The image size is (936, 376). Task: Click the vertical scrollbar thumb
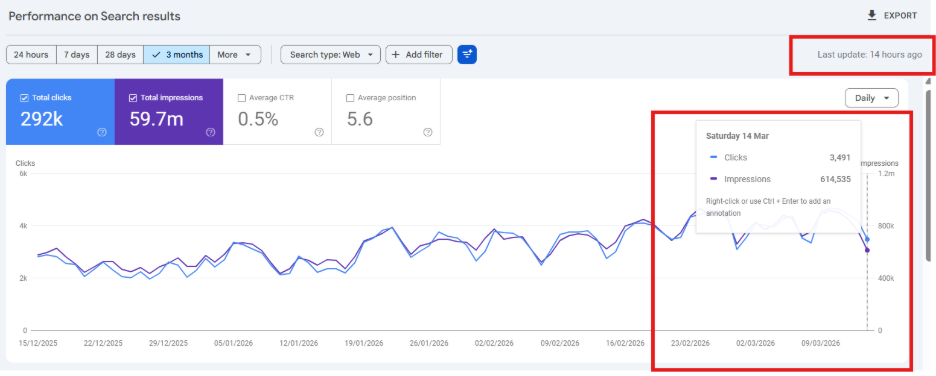[x=928, y=174]
